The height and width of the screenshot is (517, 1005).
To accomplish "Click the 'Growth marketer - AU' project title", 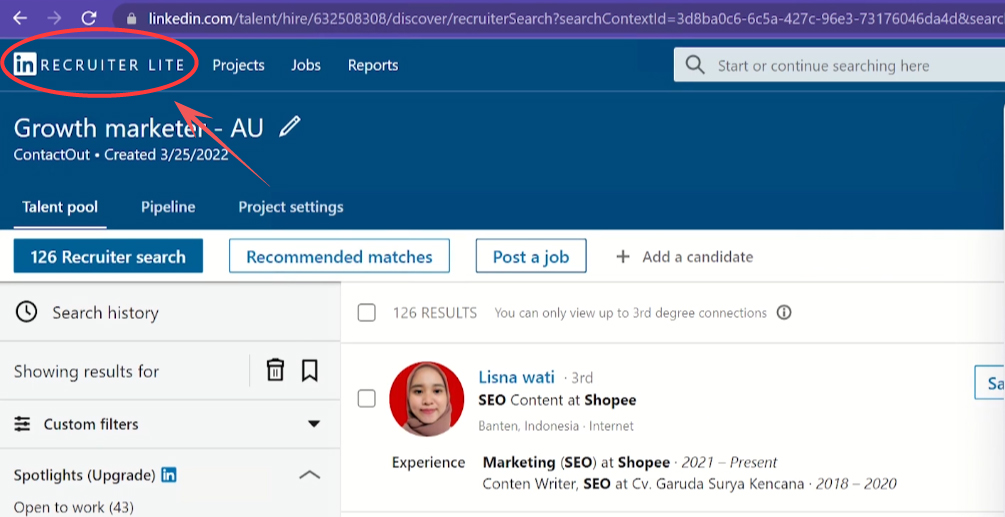I will (138, 128).
